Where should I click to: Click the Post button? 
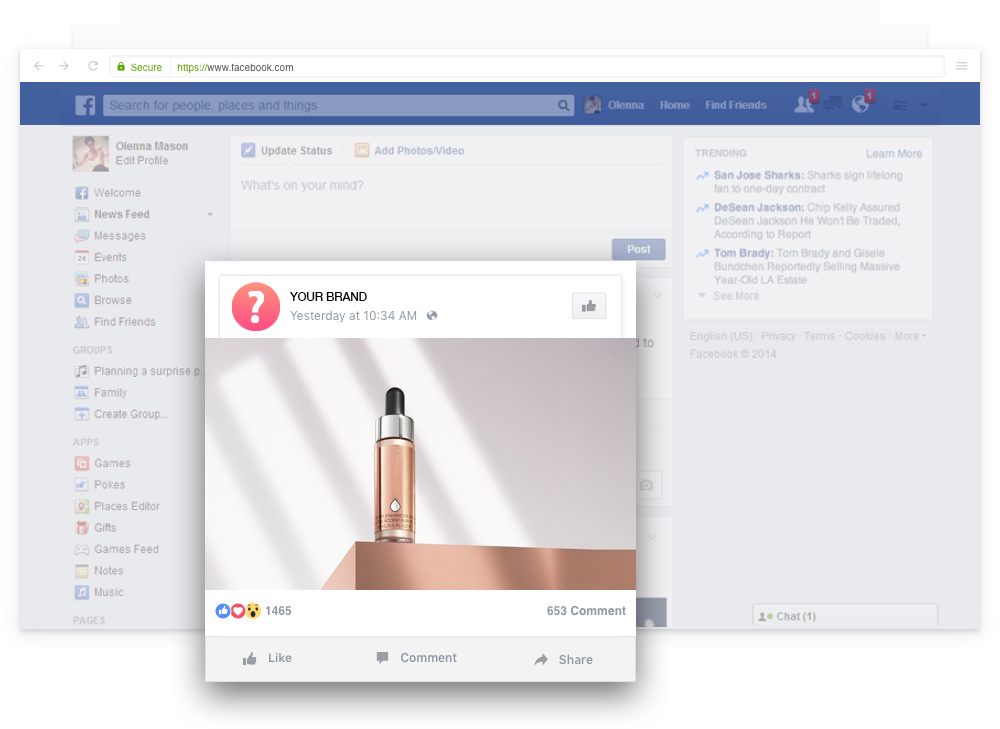pyautogui.click(x=638, y=249)
